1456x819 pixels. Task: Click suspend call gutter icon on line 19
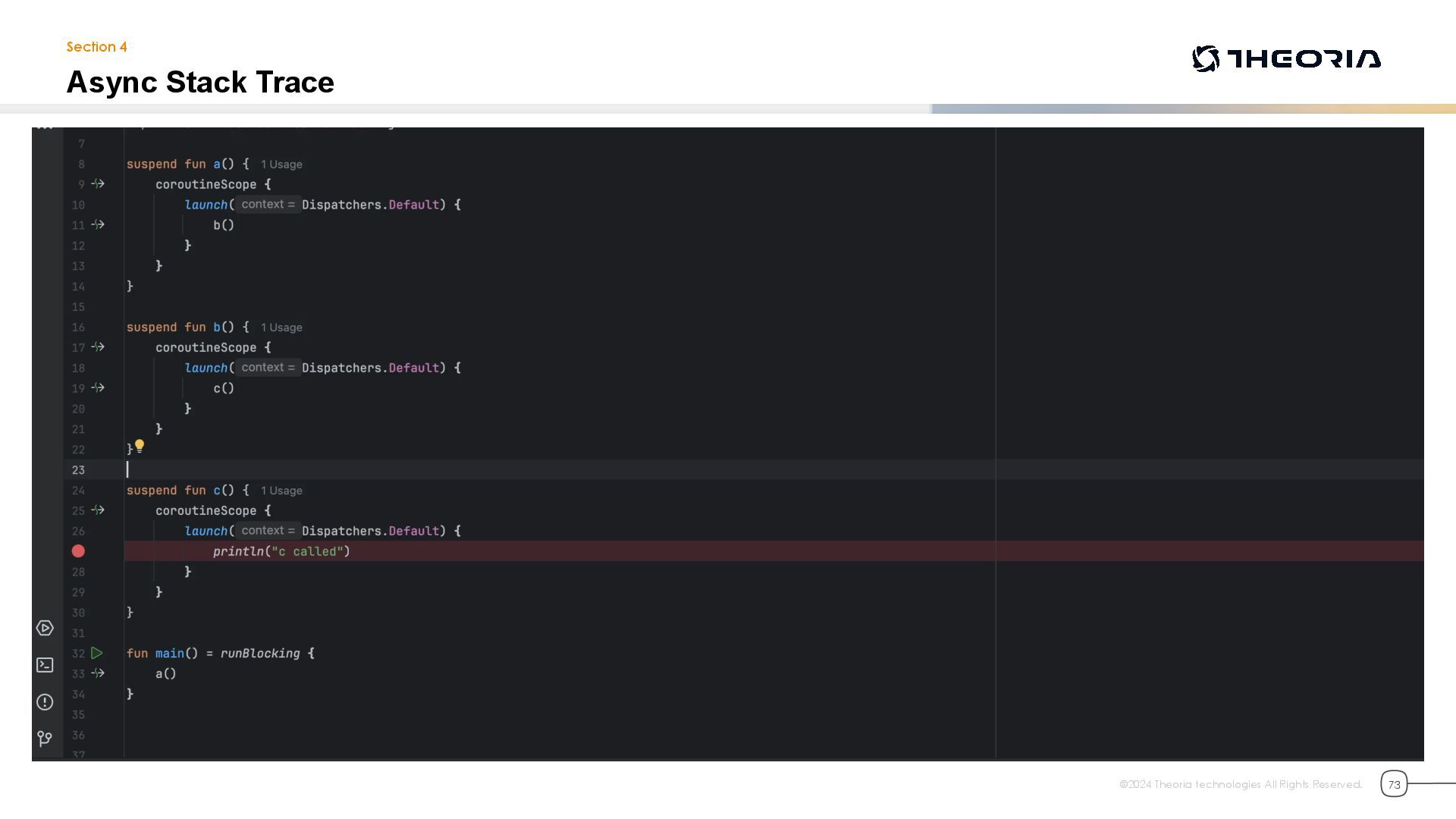[98, 388]
